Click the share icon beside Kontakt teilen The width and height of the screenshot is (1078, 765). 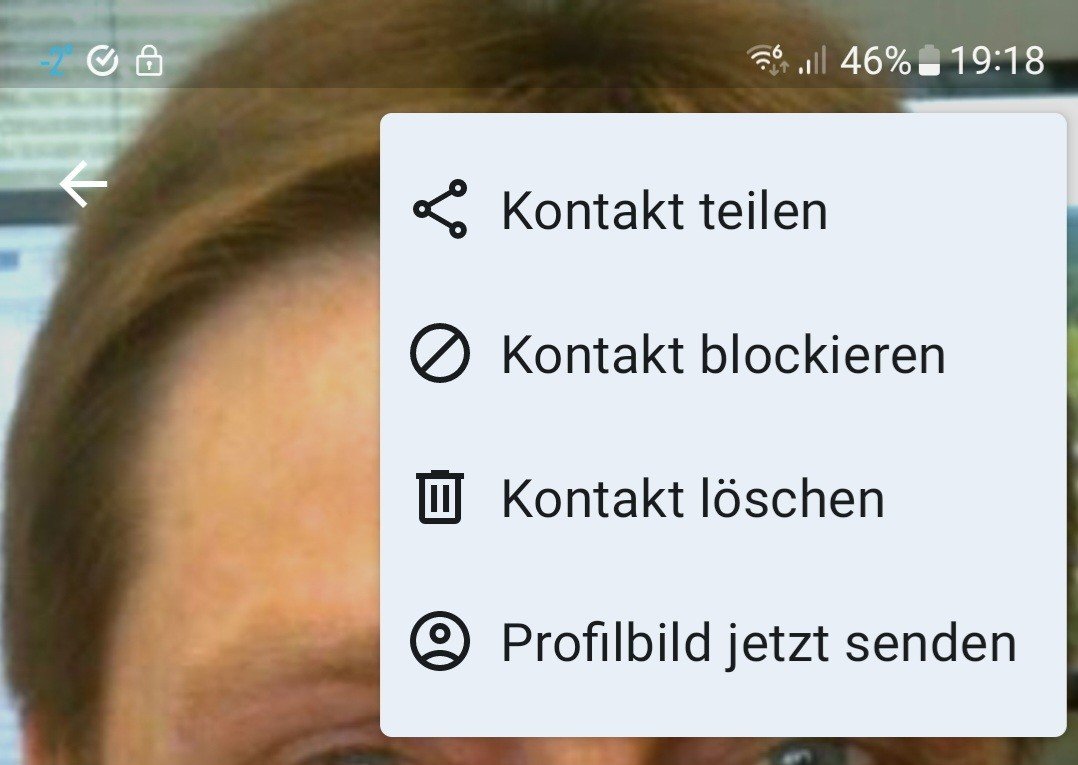click(x=440, y=209)
